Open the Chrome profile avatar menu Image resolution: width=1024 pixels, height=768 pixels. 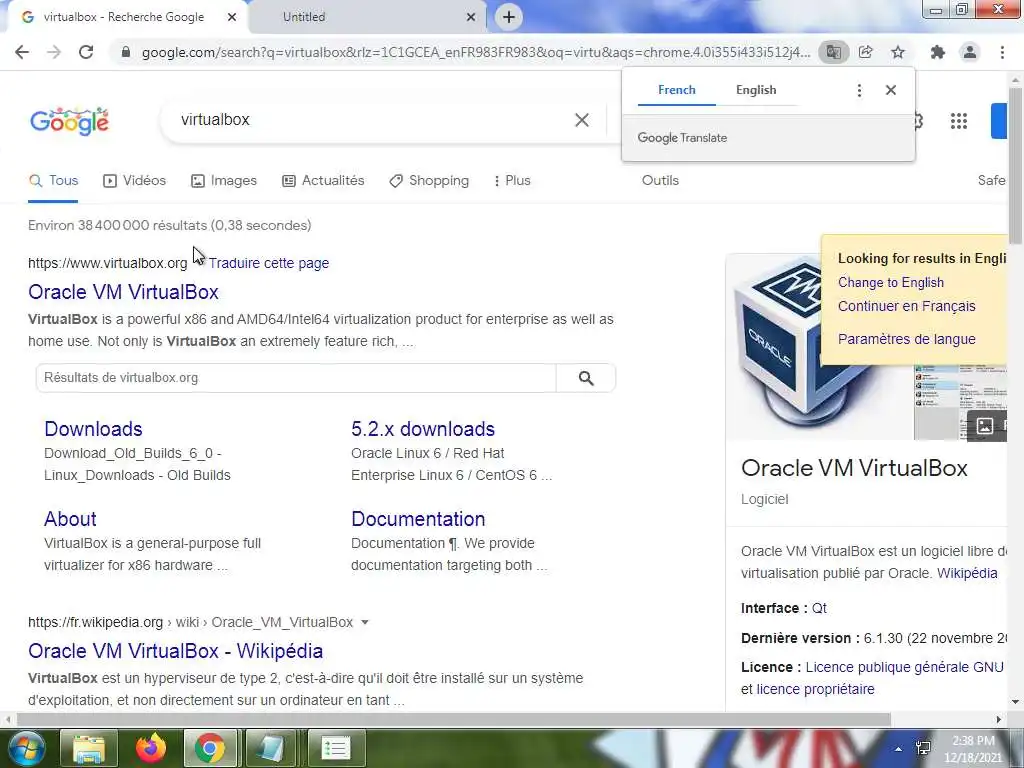click(970, 52)
